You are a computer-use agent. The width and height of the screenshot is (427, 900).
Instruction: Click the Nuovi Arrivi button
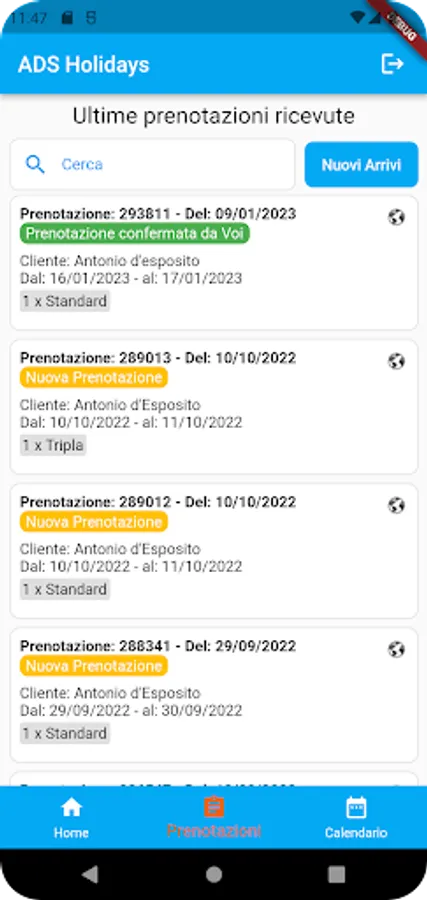pos(361,165)
